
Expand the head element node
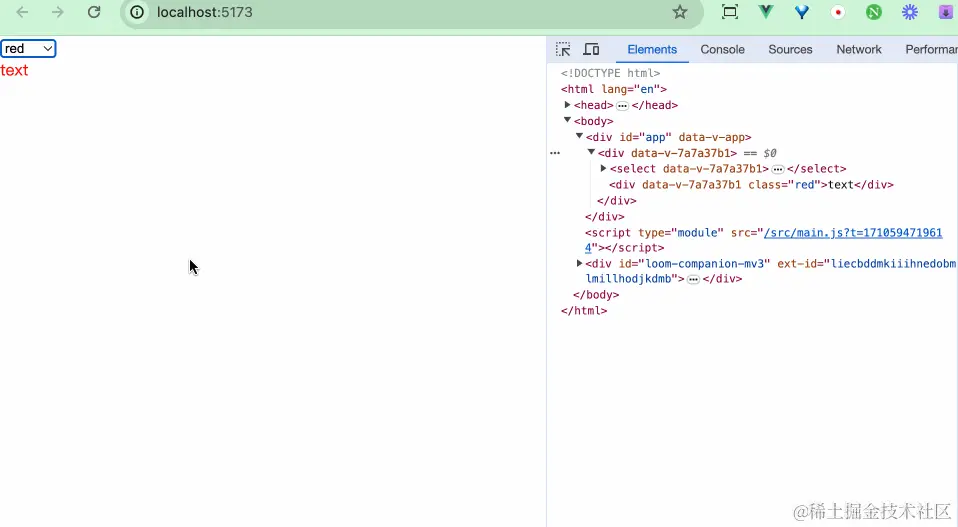click(567, 105)
